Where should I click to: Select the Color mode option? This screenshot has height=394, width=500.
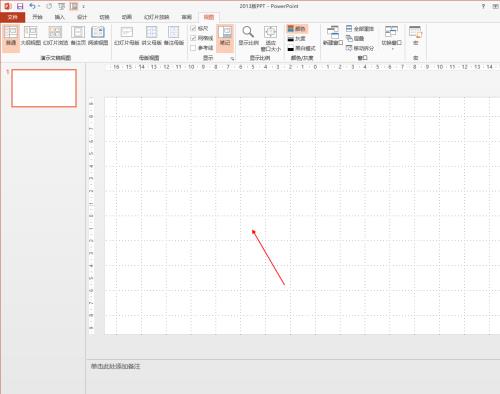pyautogui.click(x=296, y=29)
